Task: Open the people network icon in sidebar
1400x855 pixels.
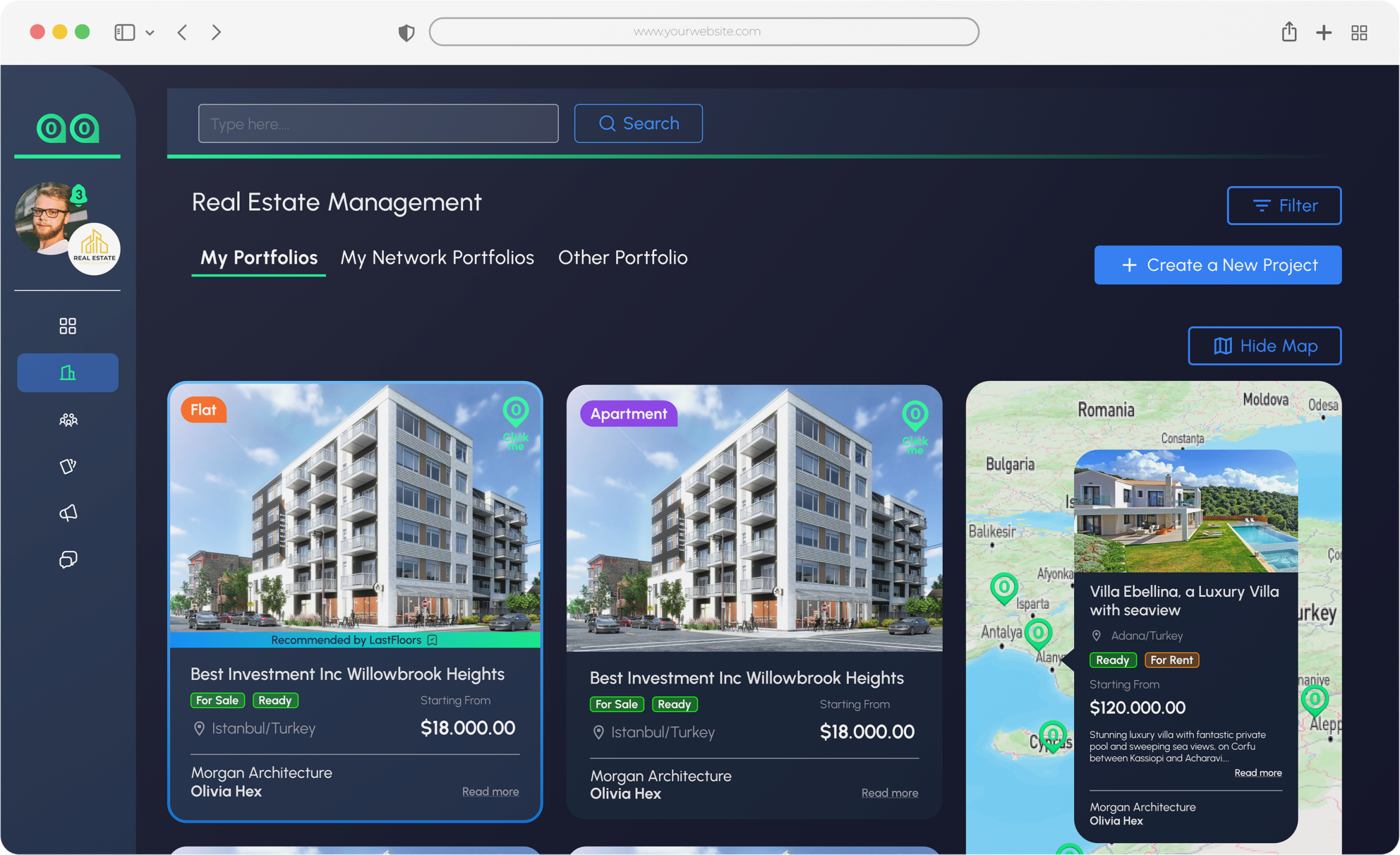Action: tap(68, 420)
